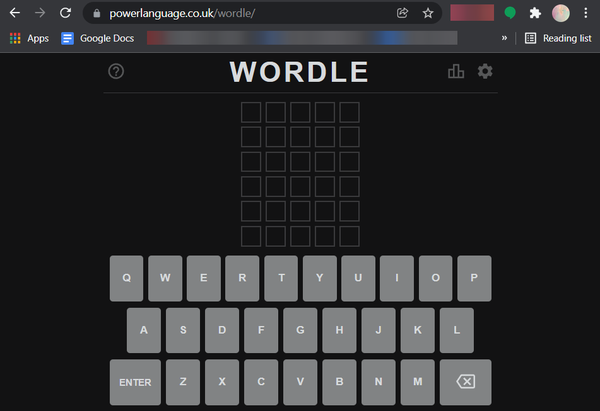Open the Reading list panel
This screenshot has width=600, height=411.
coord(558,38)
